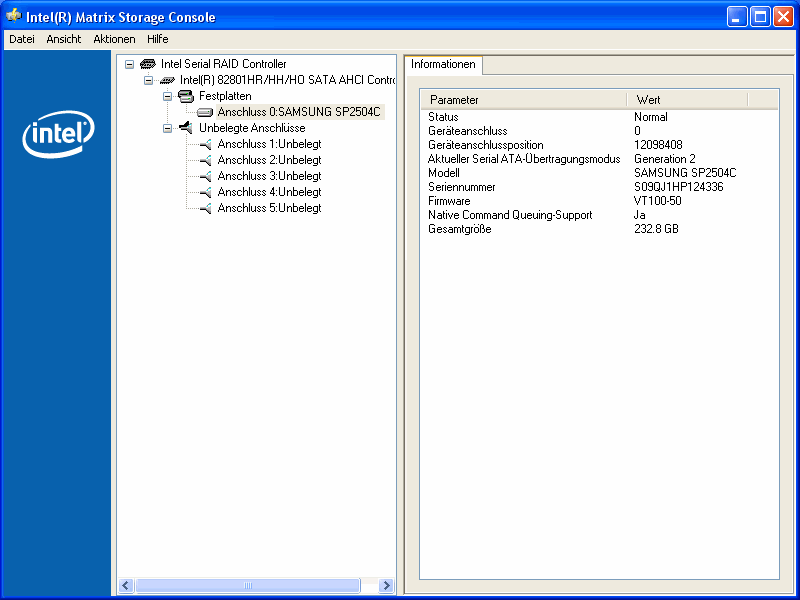
Task: Select the Festplatten tree item
Action: [x=225, y=96]
